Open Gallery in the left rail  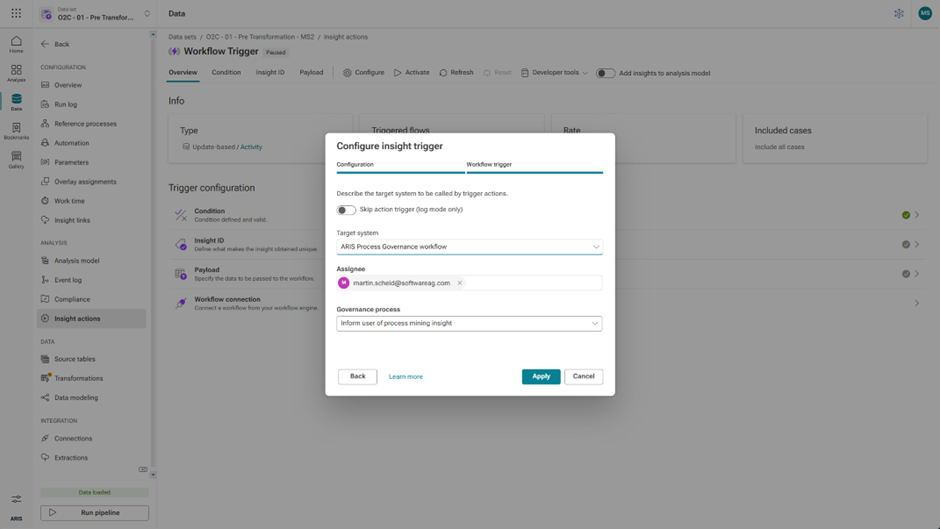[16, 160]
